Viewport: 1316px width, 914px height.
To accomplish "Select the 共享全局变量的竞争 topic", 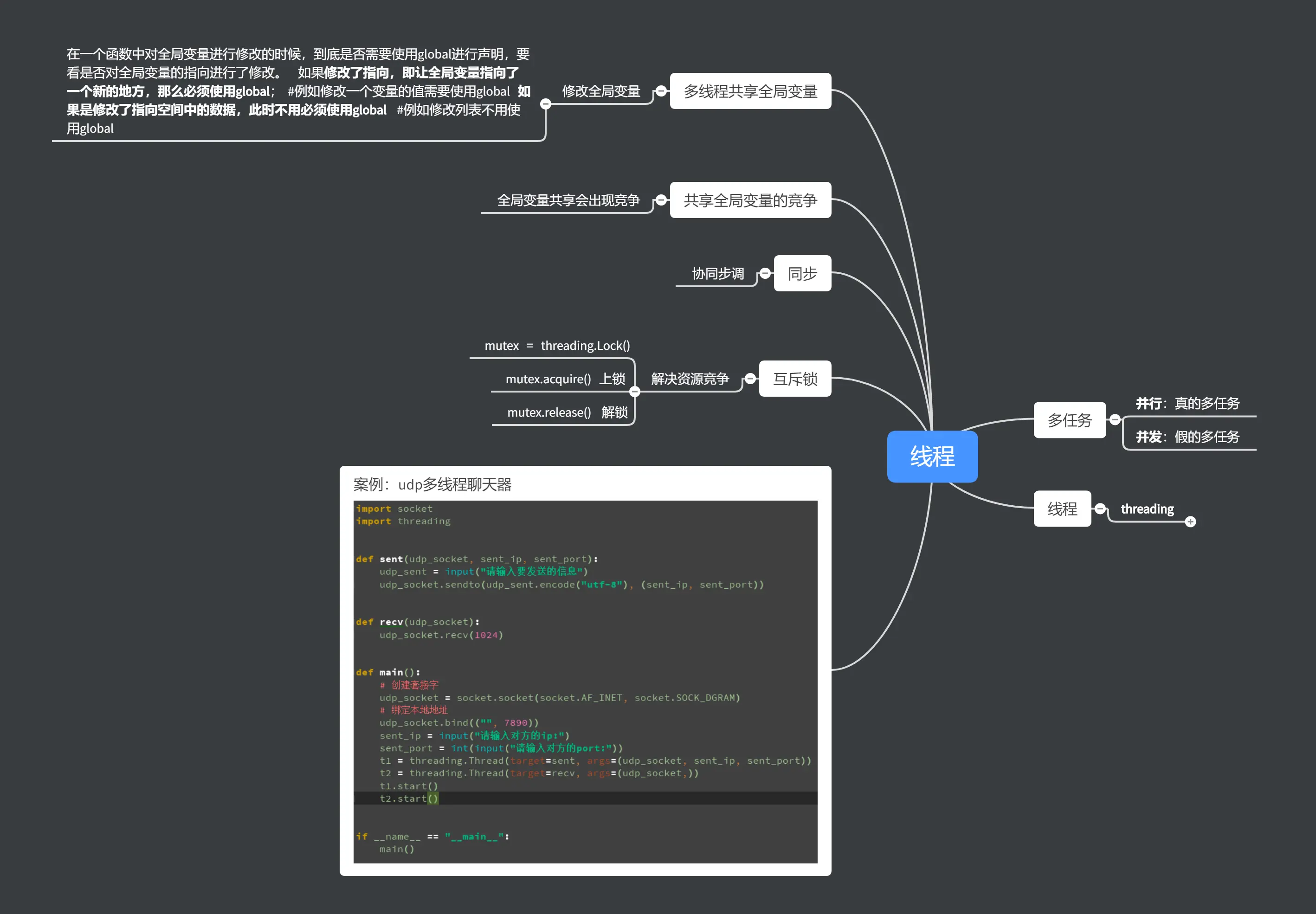I will (750, 200).
